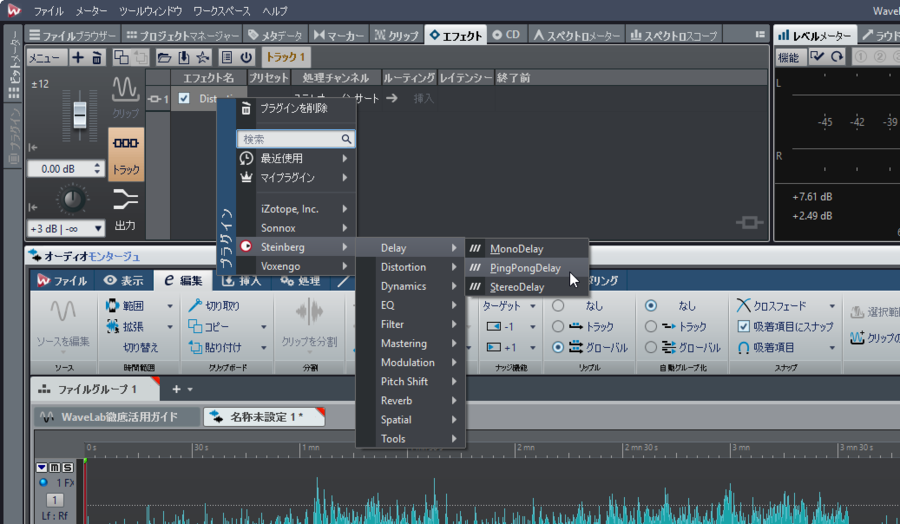900x524 pixels.
Task: Click the 範囲 range icon
Action: pyautogui.click(x=112, y=305)
